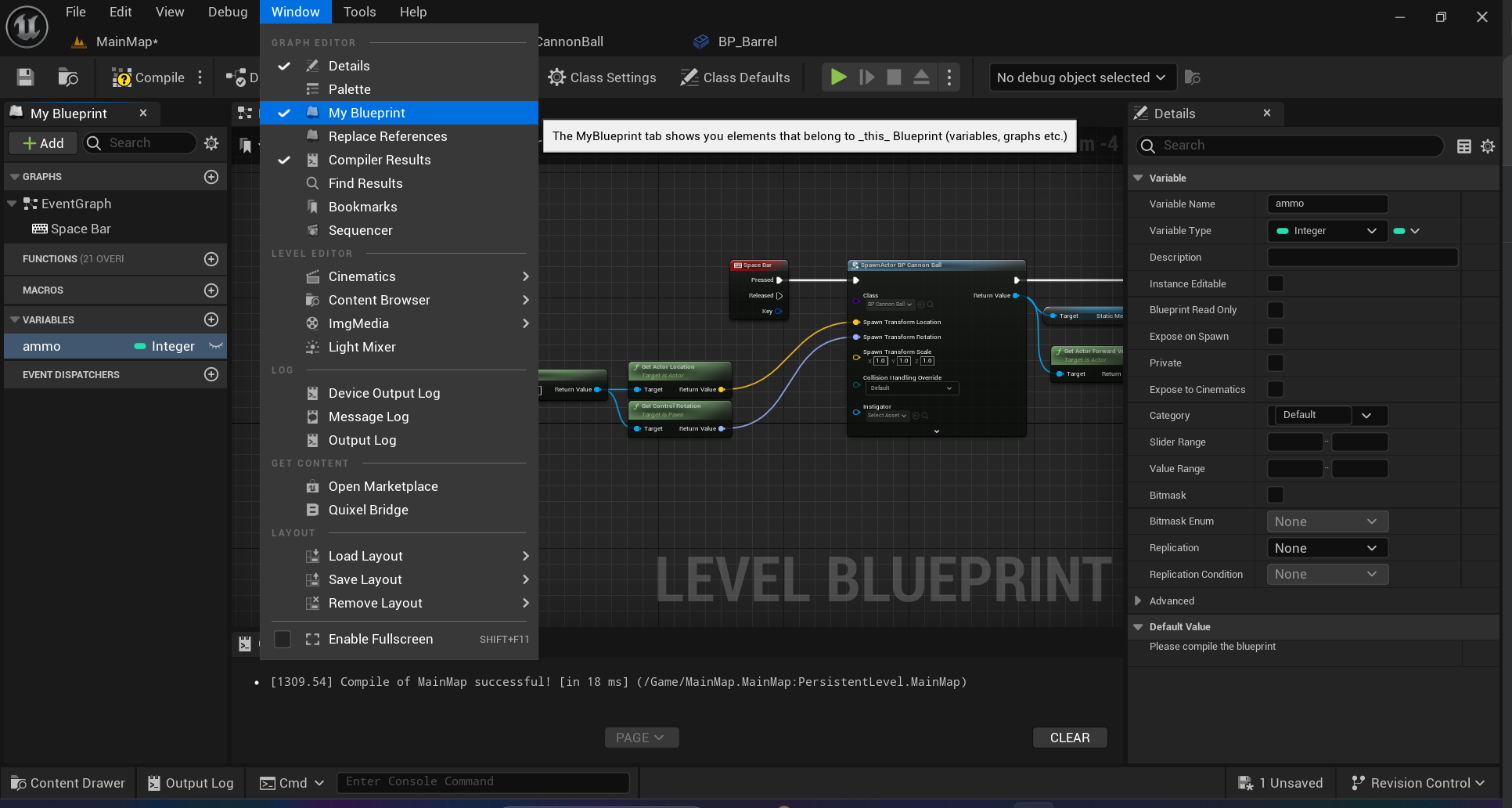
Task: Click the 1 Unsaved indicator
Action: 1281,783
